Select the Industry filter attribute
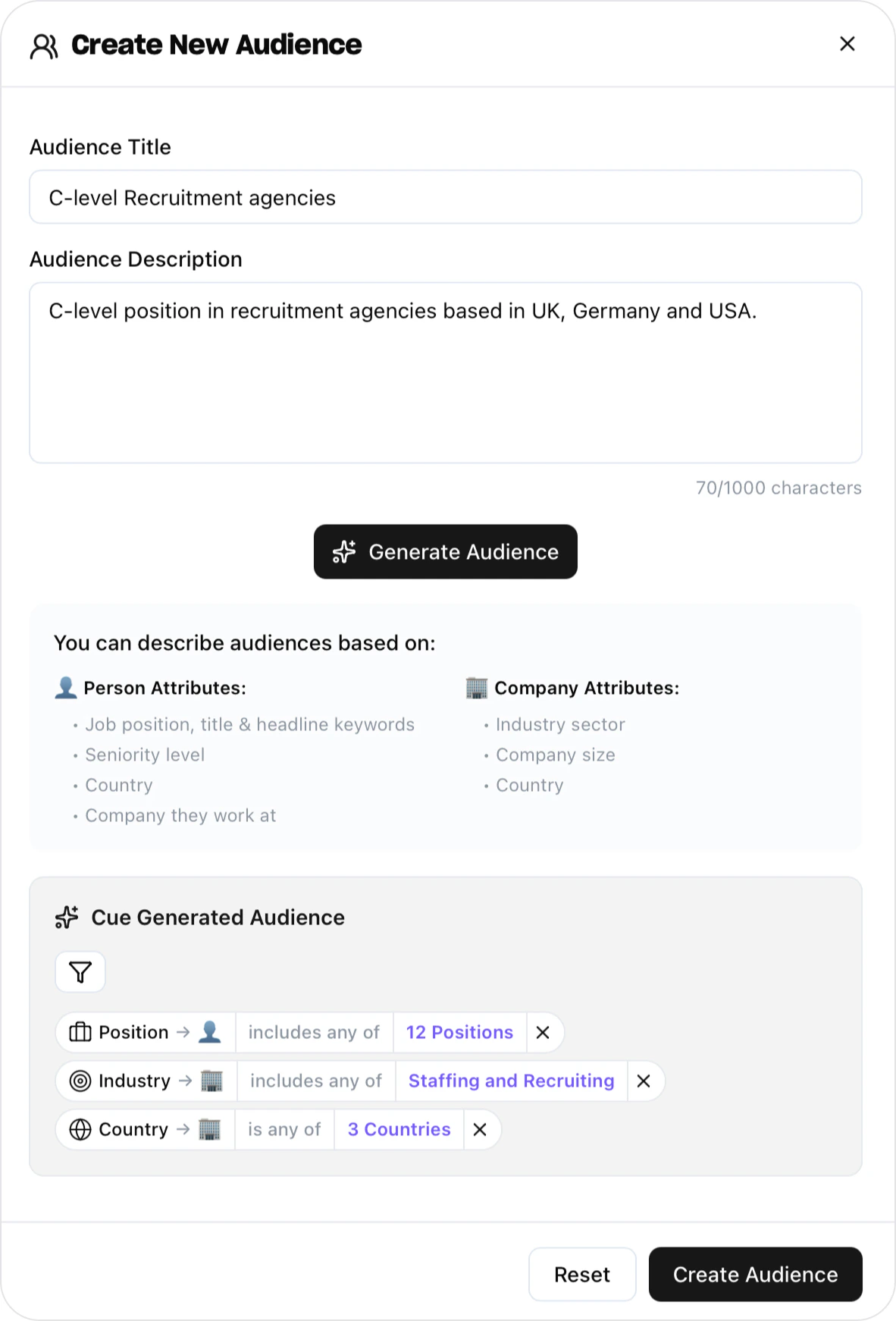Screen dimensions: 896x1321 (147, 1081)
